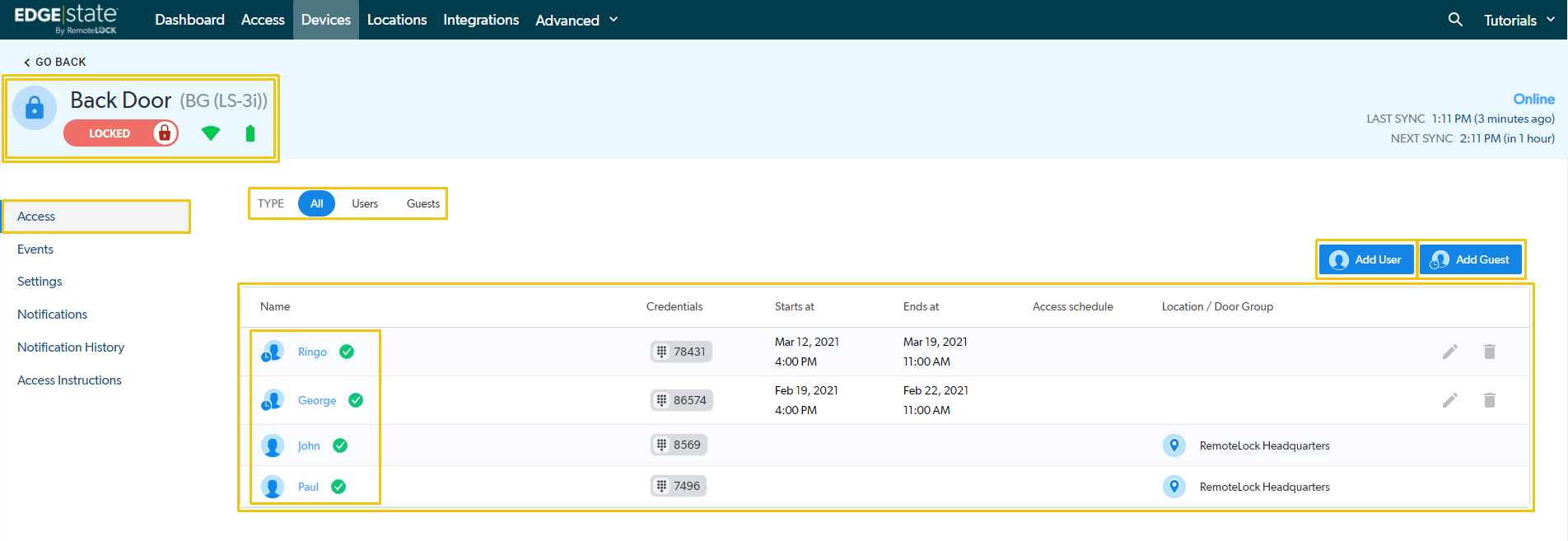Viewport: 1568px width, 541px height.
Task: Click location pin icon in John's row
Action: click(1174, 445)
